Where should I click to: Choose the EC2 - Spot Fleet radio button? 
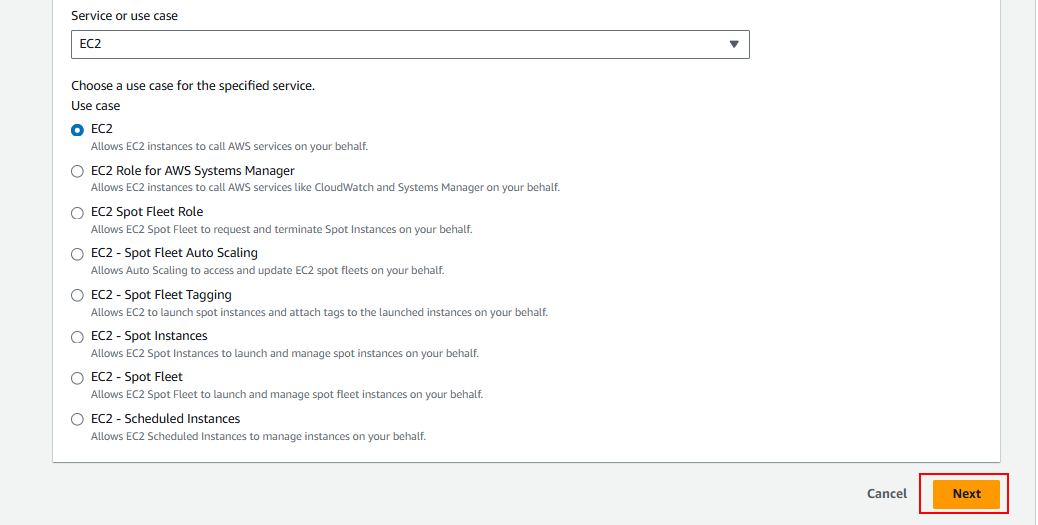coord(77,378)
